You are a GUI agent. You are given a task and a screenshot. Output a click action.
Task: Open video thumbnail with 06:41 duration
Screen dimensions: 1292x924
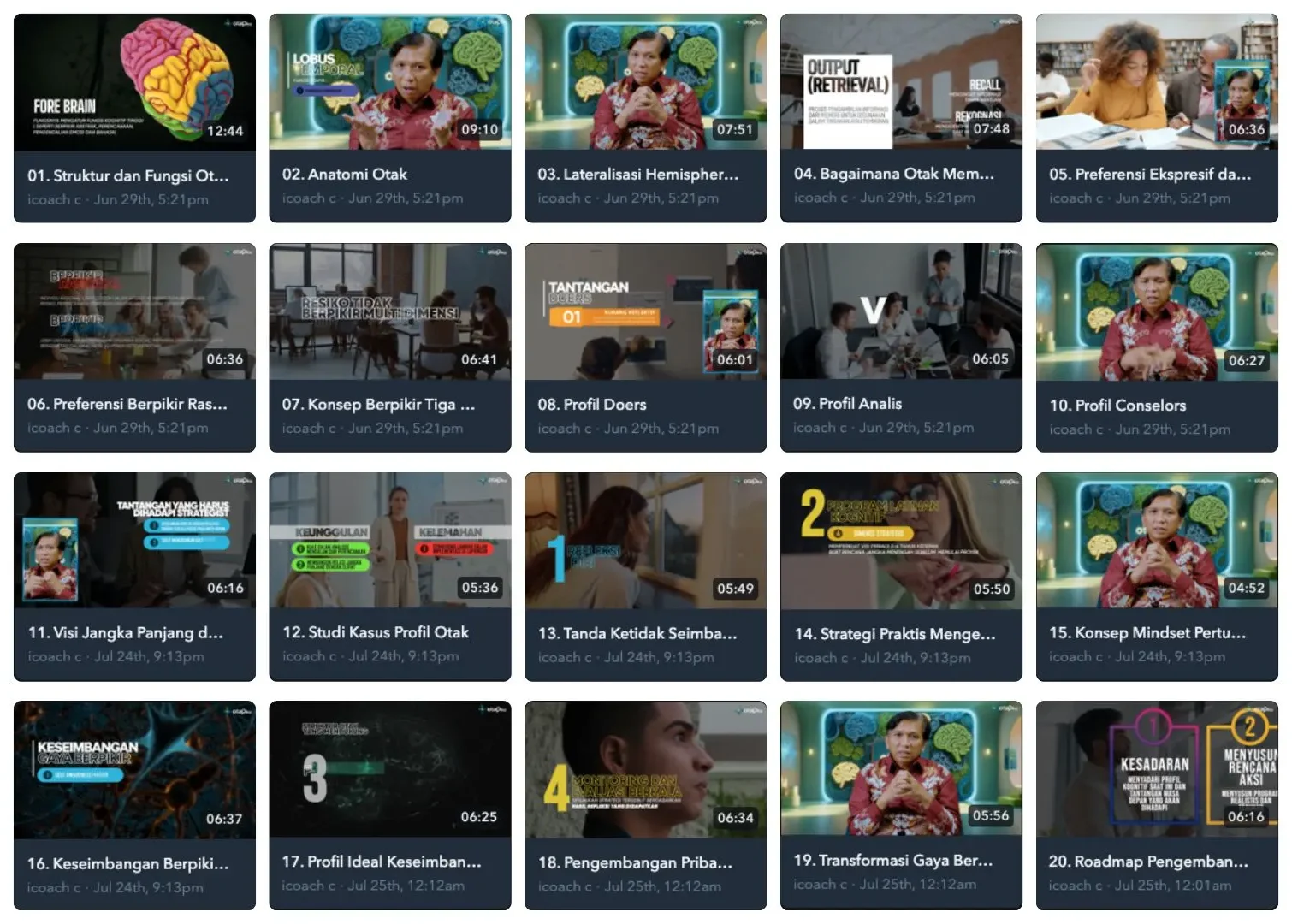click(390, 311)
